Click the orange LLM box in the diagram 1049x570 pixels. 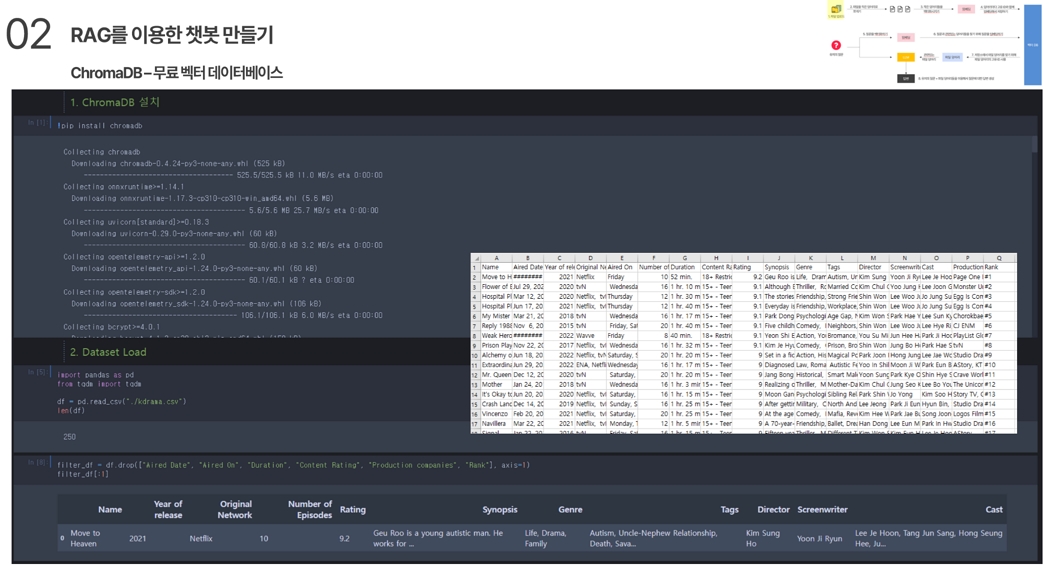click(906, 58)
